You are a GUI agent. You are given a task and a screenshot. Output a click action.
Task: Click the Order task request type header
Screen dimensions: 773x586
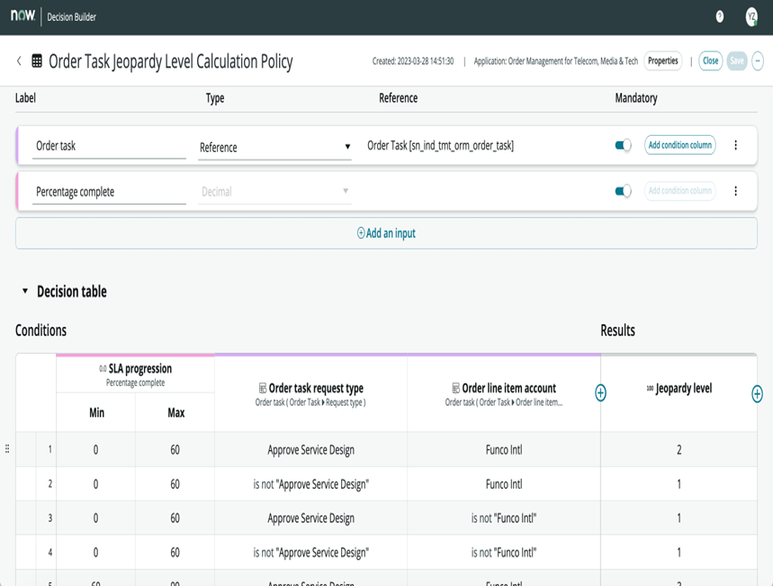(311, 394)
